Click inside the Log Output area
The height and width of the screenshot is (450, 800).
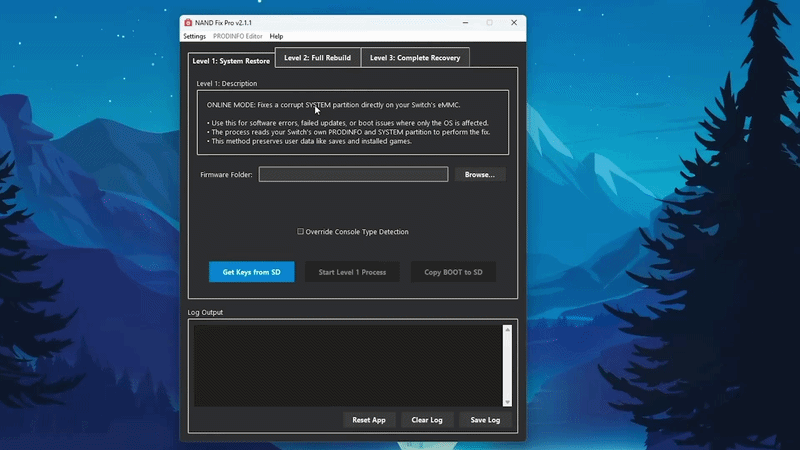click(x=348, y=365)
